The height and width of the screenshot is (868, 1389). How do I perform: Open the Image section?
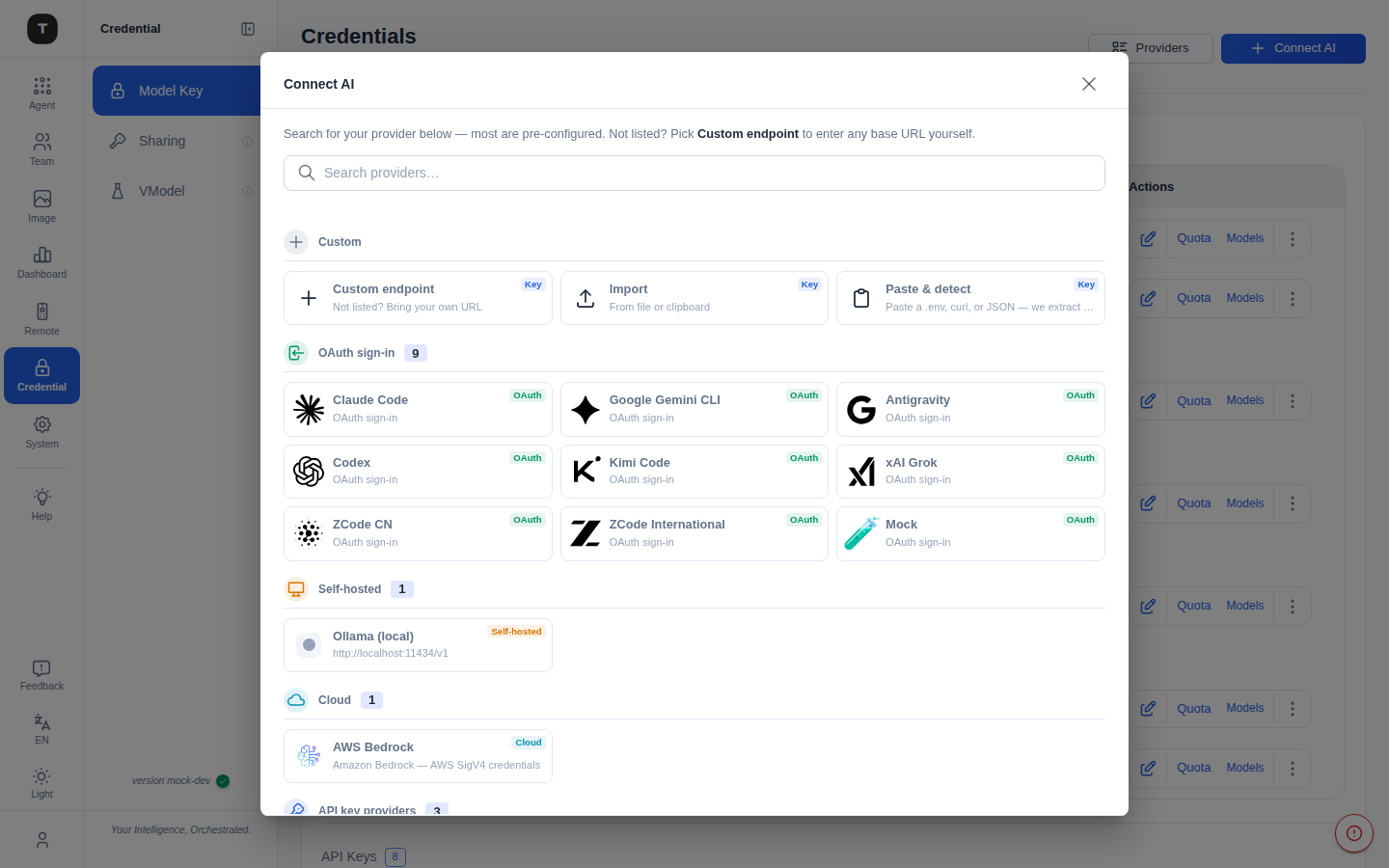(41, 206)
